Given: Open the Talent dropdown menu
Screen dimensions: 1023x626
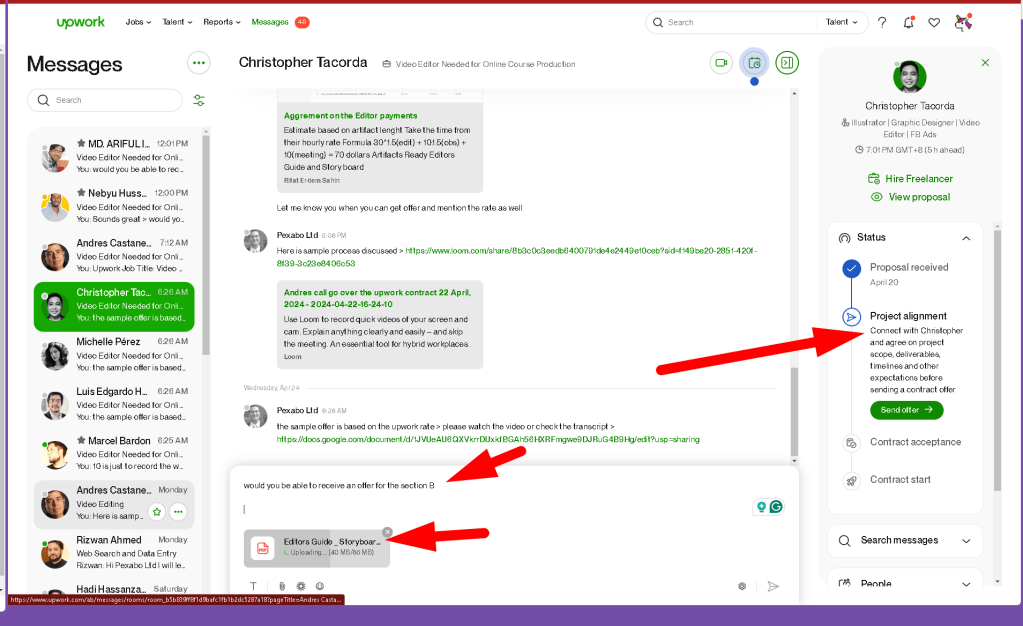Looking at the screenshot, I should (x=177, y=22).
